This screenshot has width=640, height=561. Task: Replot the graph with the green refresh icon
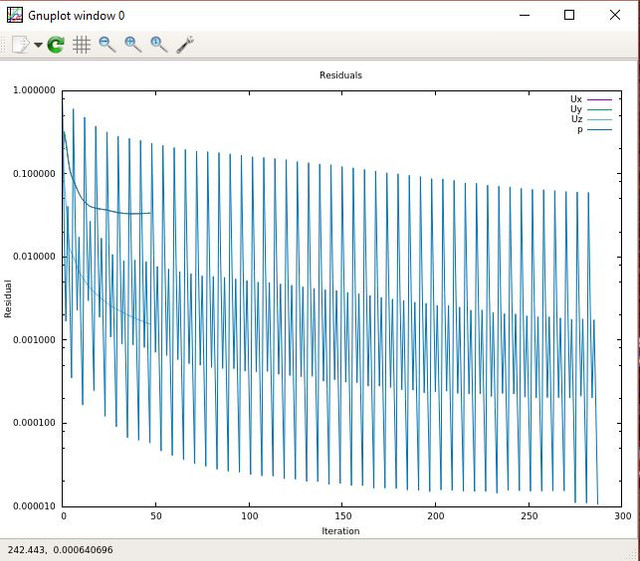pos(56,45)
